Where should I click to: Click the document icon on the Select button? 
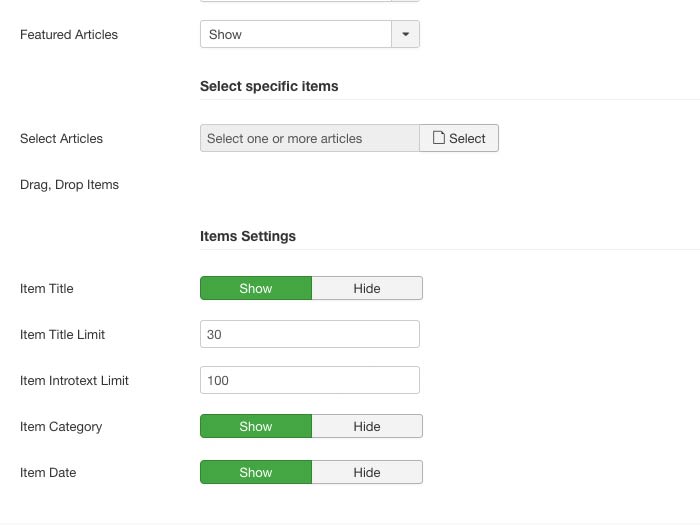[438, 138]
